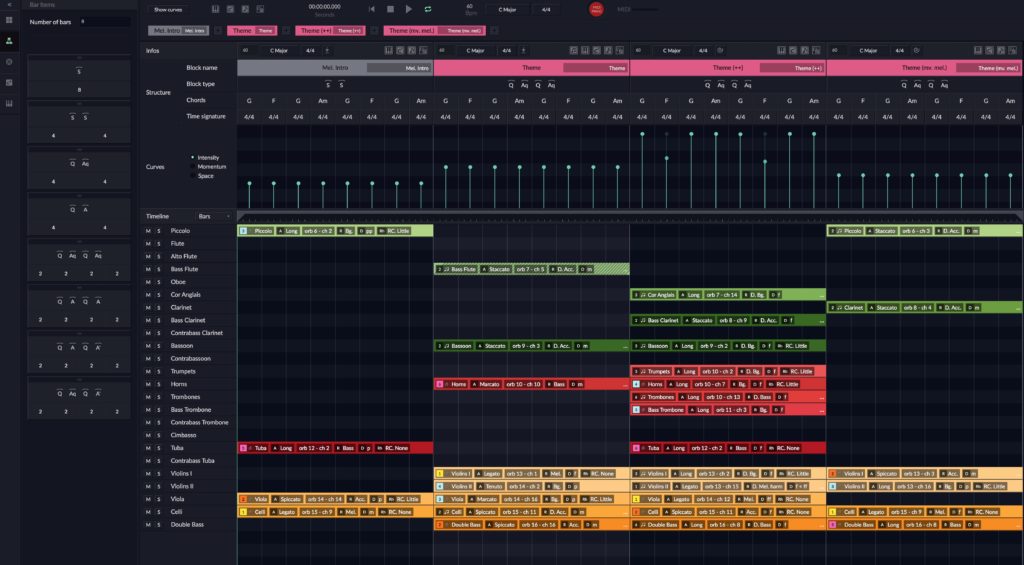Viewport: 1024px width, 565px height.
Task: Mute the Bassoon track
Action: tap(148, 346)
